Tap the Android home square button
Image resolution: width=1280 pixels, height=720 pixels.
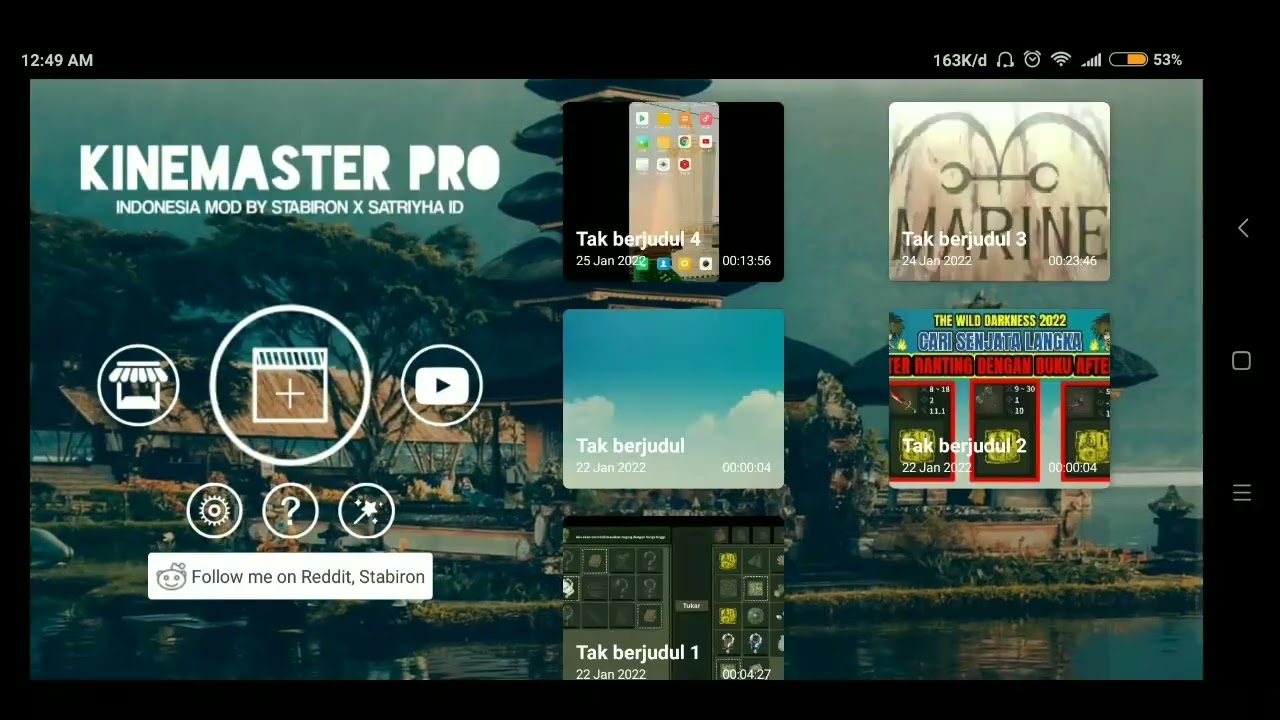(1242, 361)
